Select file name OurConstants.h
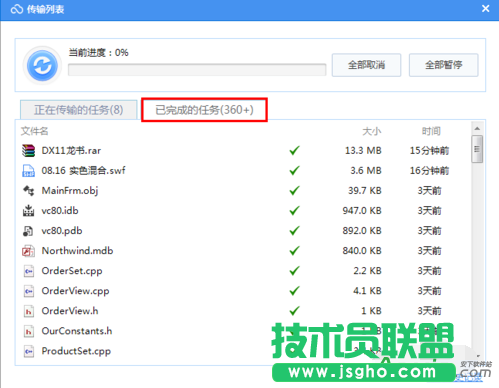This screenshot has width=499, height=388. (77, 331)
